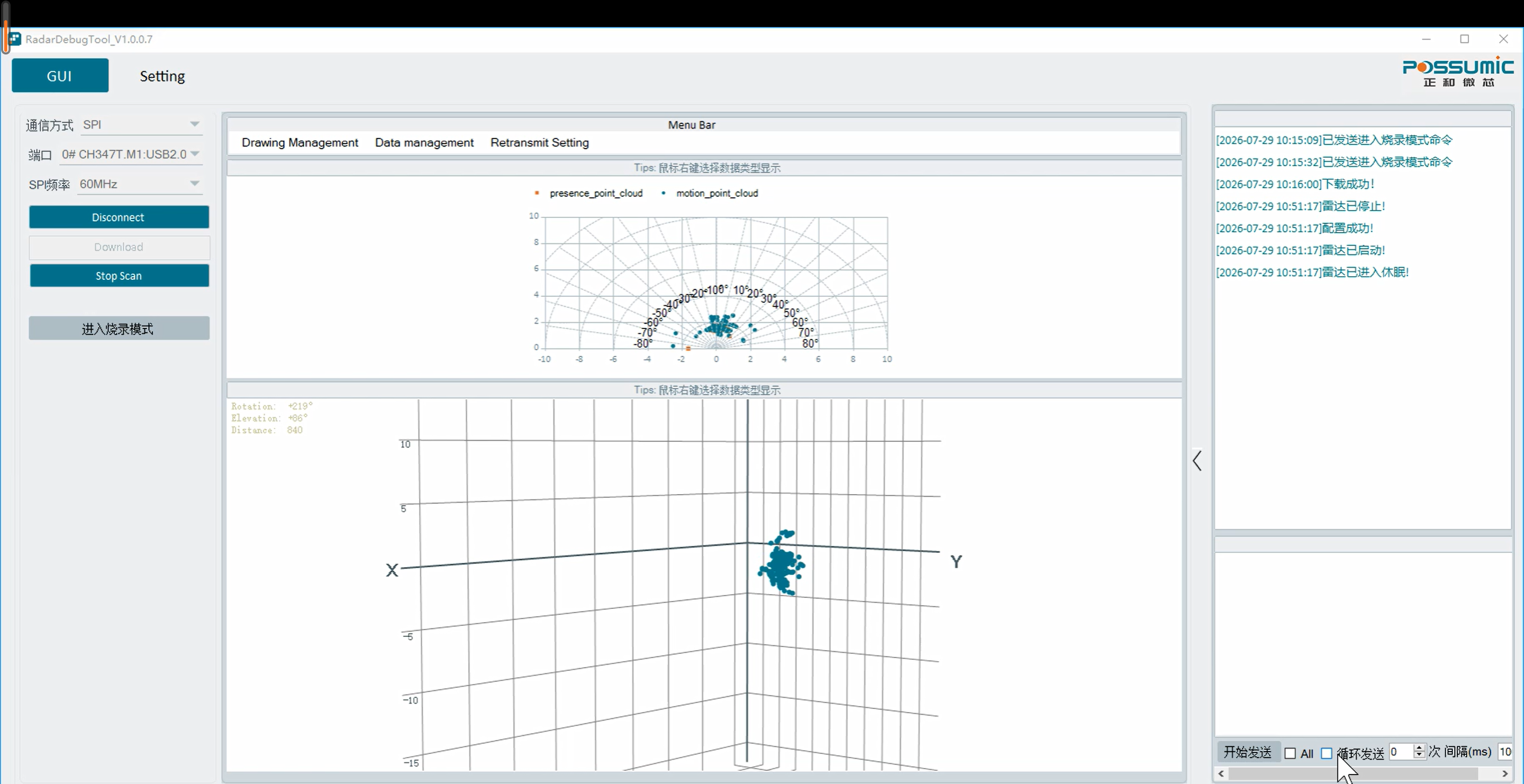Click the 间隔(ms) interval input field

1505,752
